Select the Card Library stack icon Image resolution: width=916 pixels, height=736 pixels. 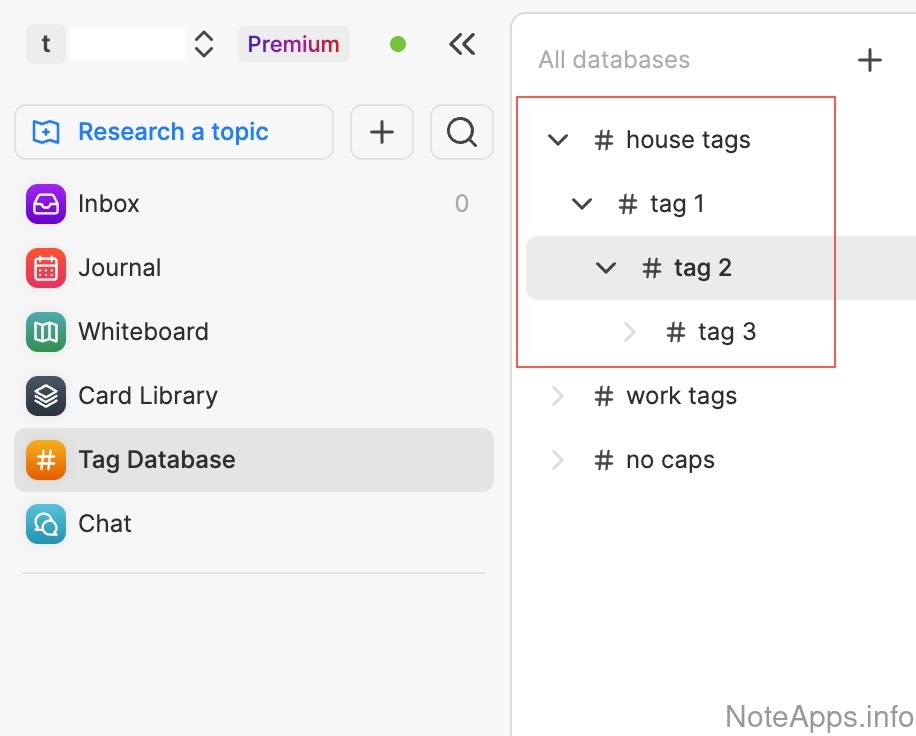(46, 396)
